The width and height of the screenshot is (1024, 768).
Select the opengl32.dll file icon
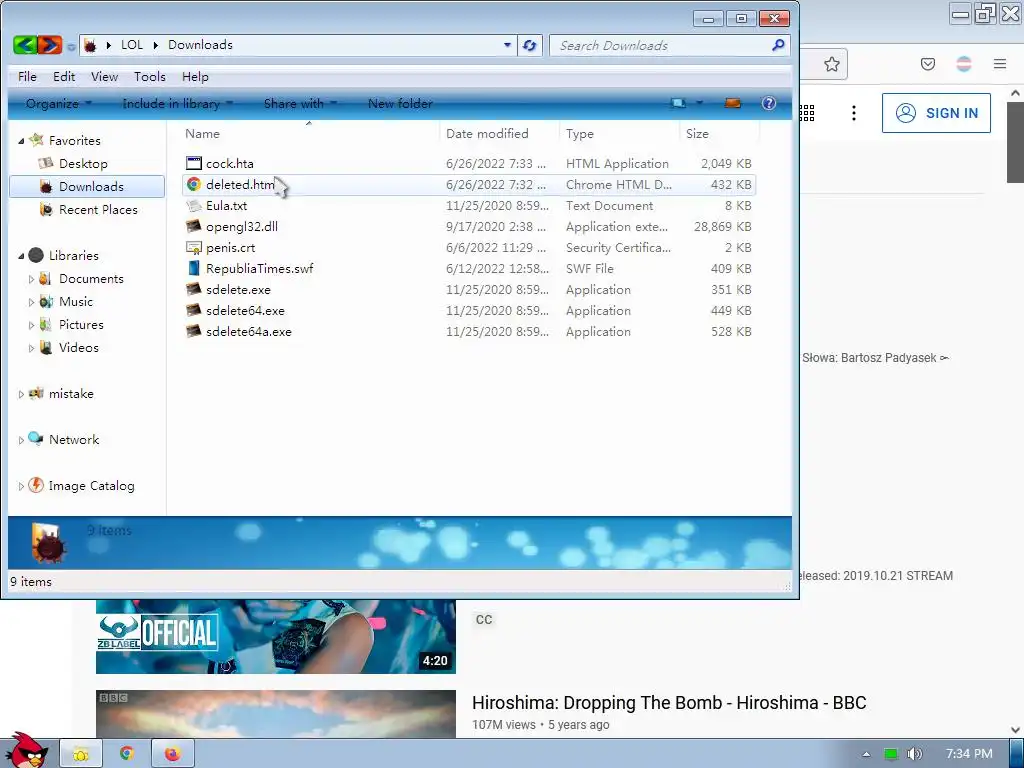pyautogui.click(x=194, y=227)
